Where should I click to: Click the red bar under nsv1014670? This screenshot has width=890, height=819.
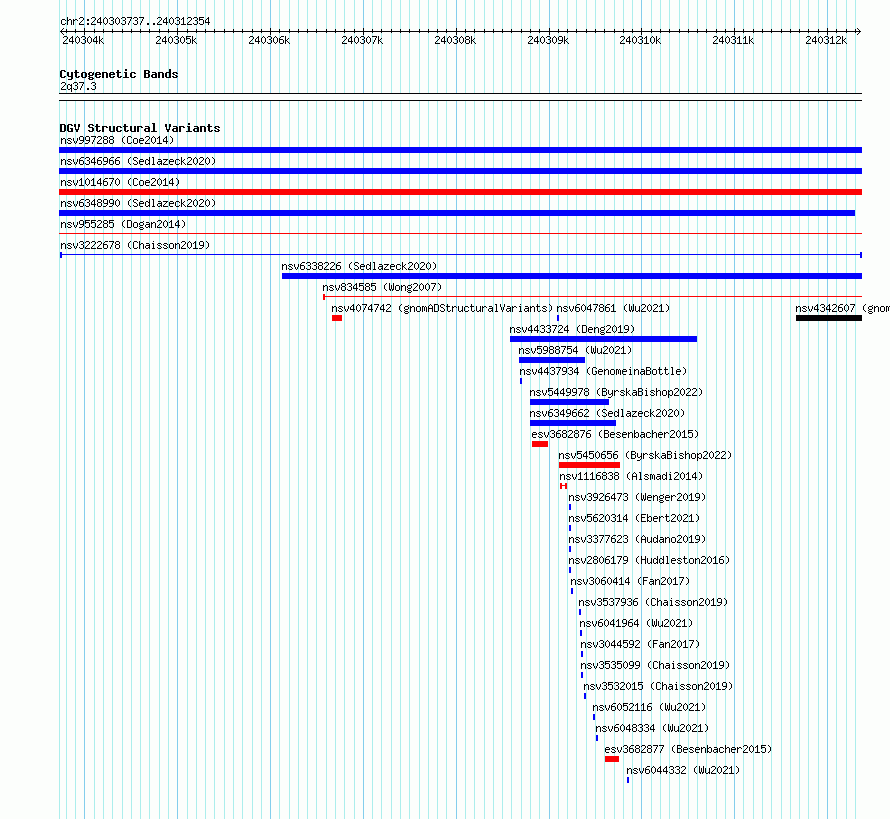click(x=460, y=192)
